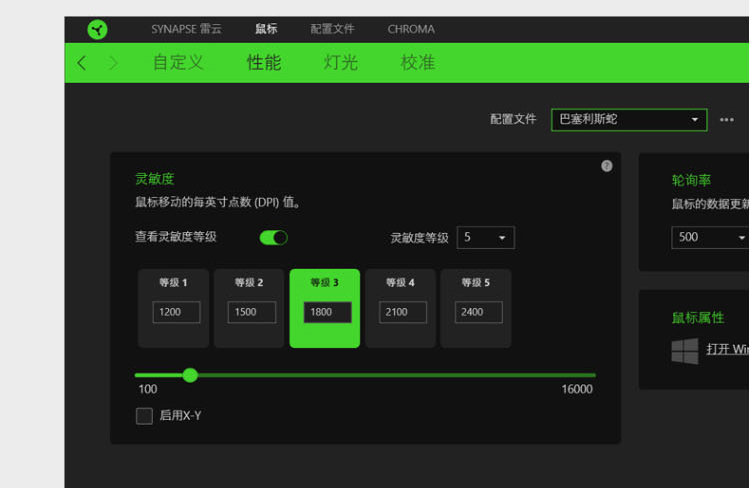Screen dimensions: 750x488
Task: Select the 等级 5 sensitivity stage
Action: click(475, 308)
